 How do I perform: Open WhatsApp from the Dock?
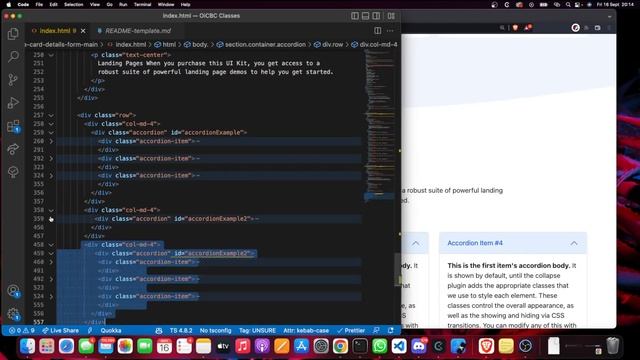pos(380,346)
